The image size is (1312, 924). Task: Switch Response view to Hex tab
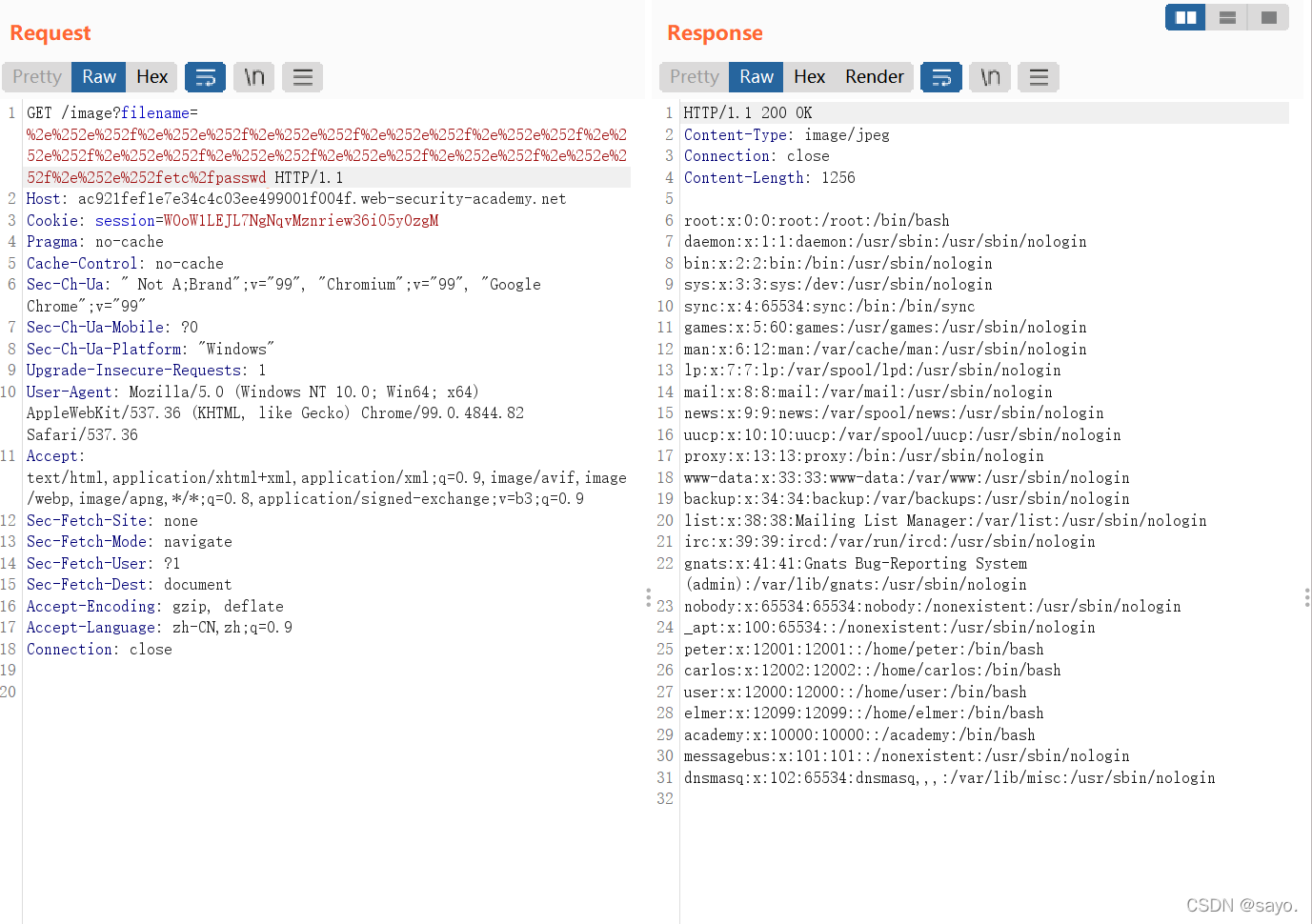[x=809, y=77]
